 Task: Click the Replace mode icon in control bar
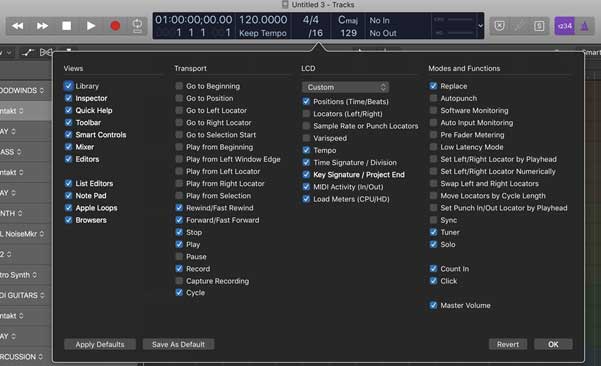499,26
